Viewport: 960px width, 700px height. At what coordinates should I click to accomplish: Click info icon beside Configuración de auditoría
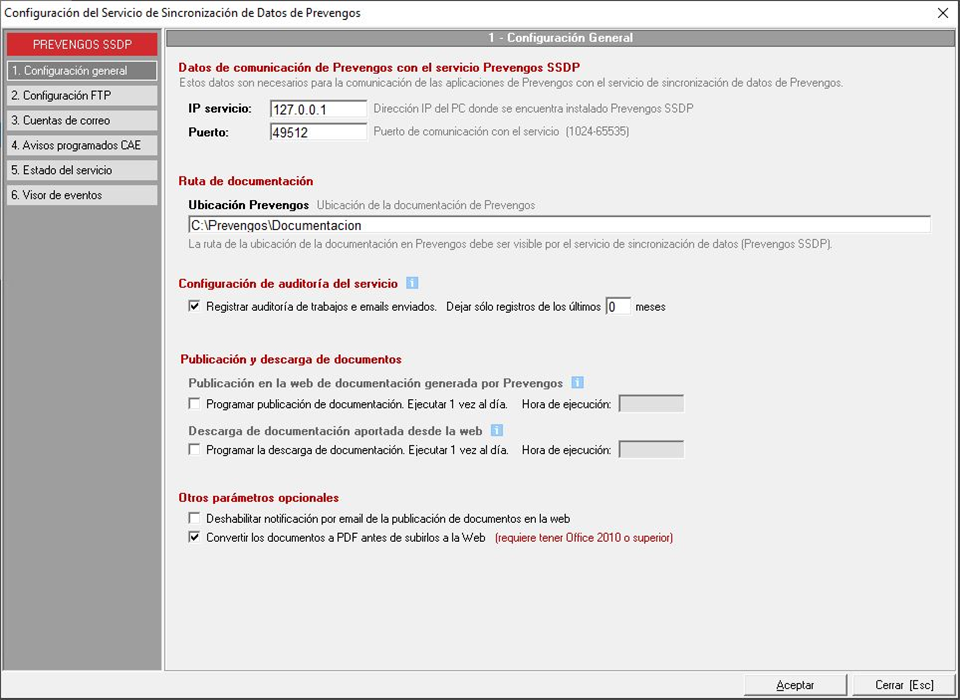(412, 283)
